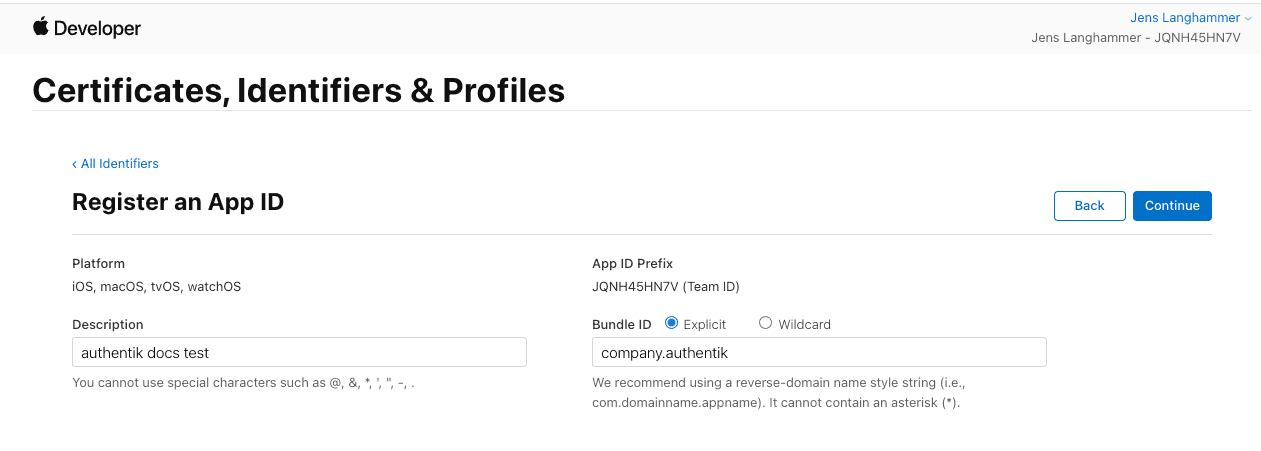This screenshot has width=1261, height=451.
Task: Click the team name with ID JQNH45HN7V in header
Action: [1135, 38]
